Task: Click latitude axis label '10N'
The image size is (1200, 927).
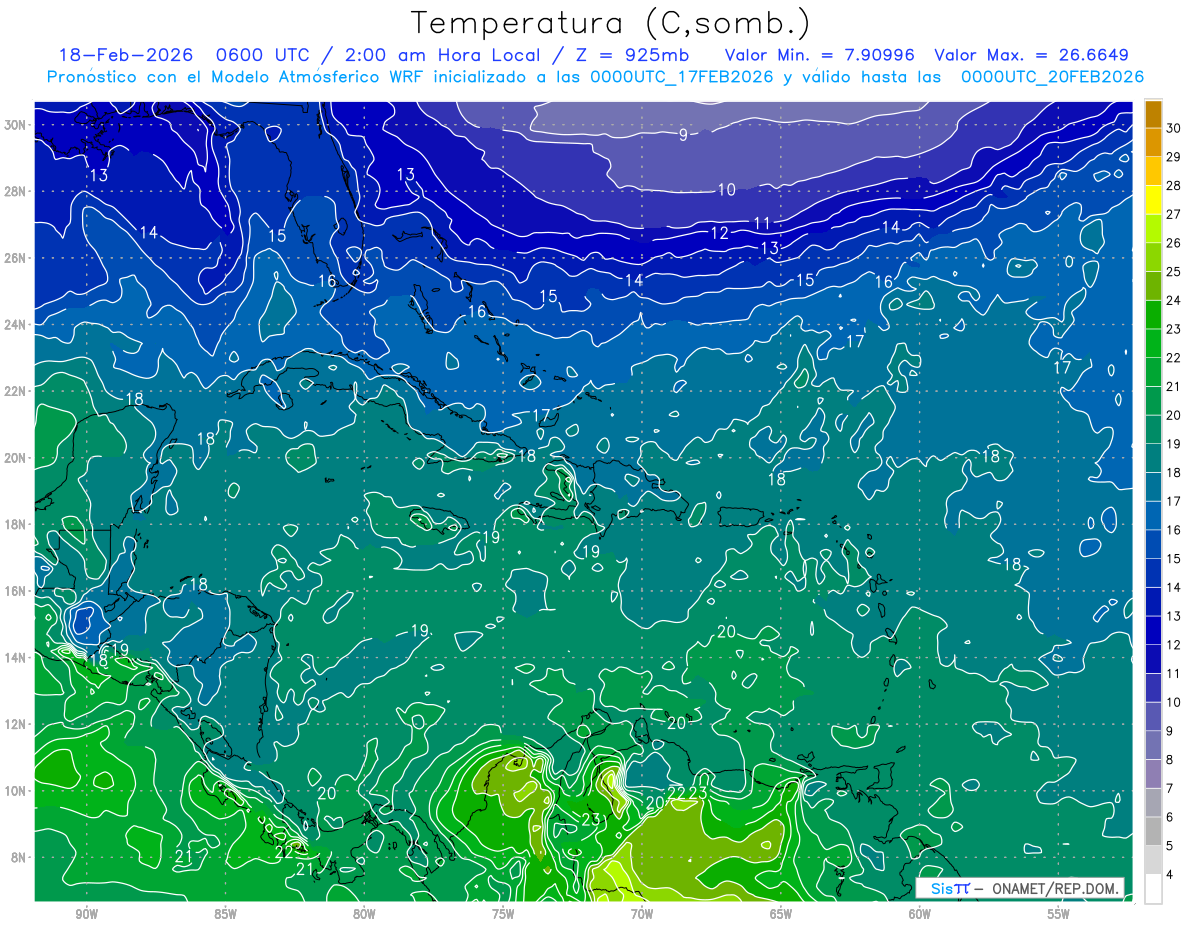Action: pos(17,791)
